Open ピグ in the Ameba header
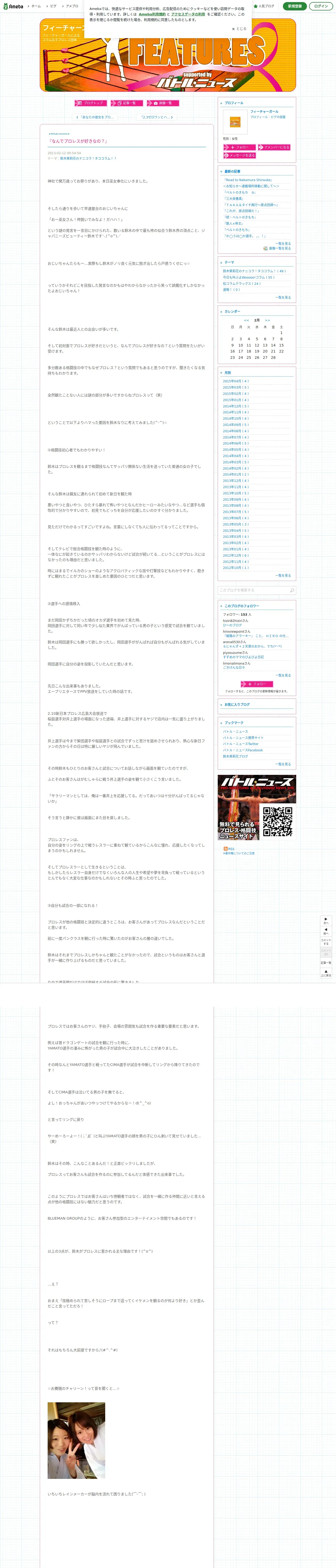The image size is (336, 1568). (x=53, y=6)
